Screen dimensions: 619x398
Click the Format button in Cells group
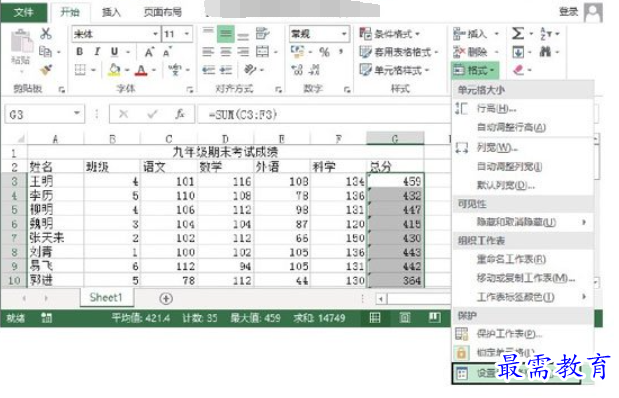[475, 70]
